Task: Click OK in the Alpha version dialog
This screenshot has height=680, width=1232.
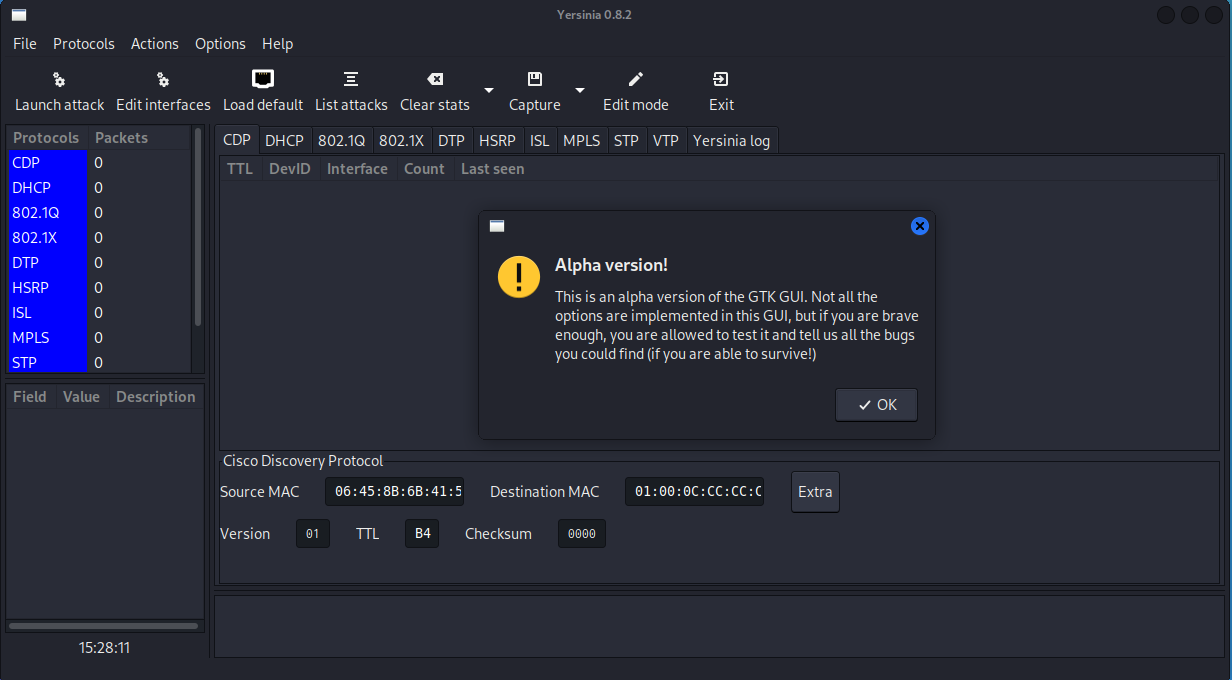Action: pyautogui.click(x=876, y=405)
